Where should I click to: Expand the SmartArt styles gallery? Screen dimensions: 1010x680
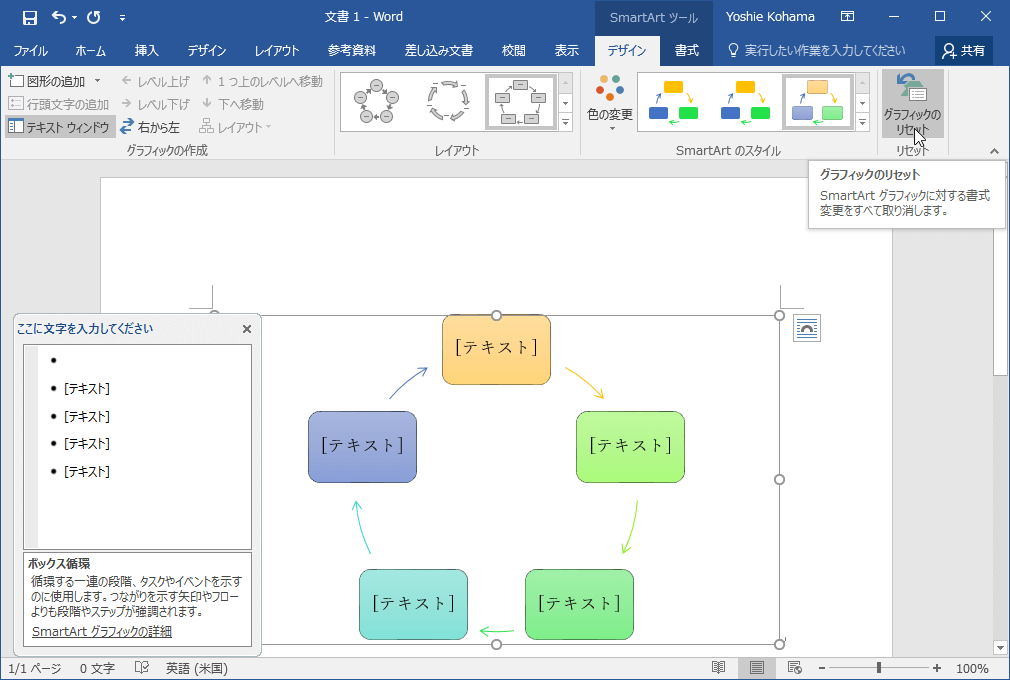click(x=862, y=122)
